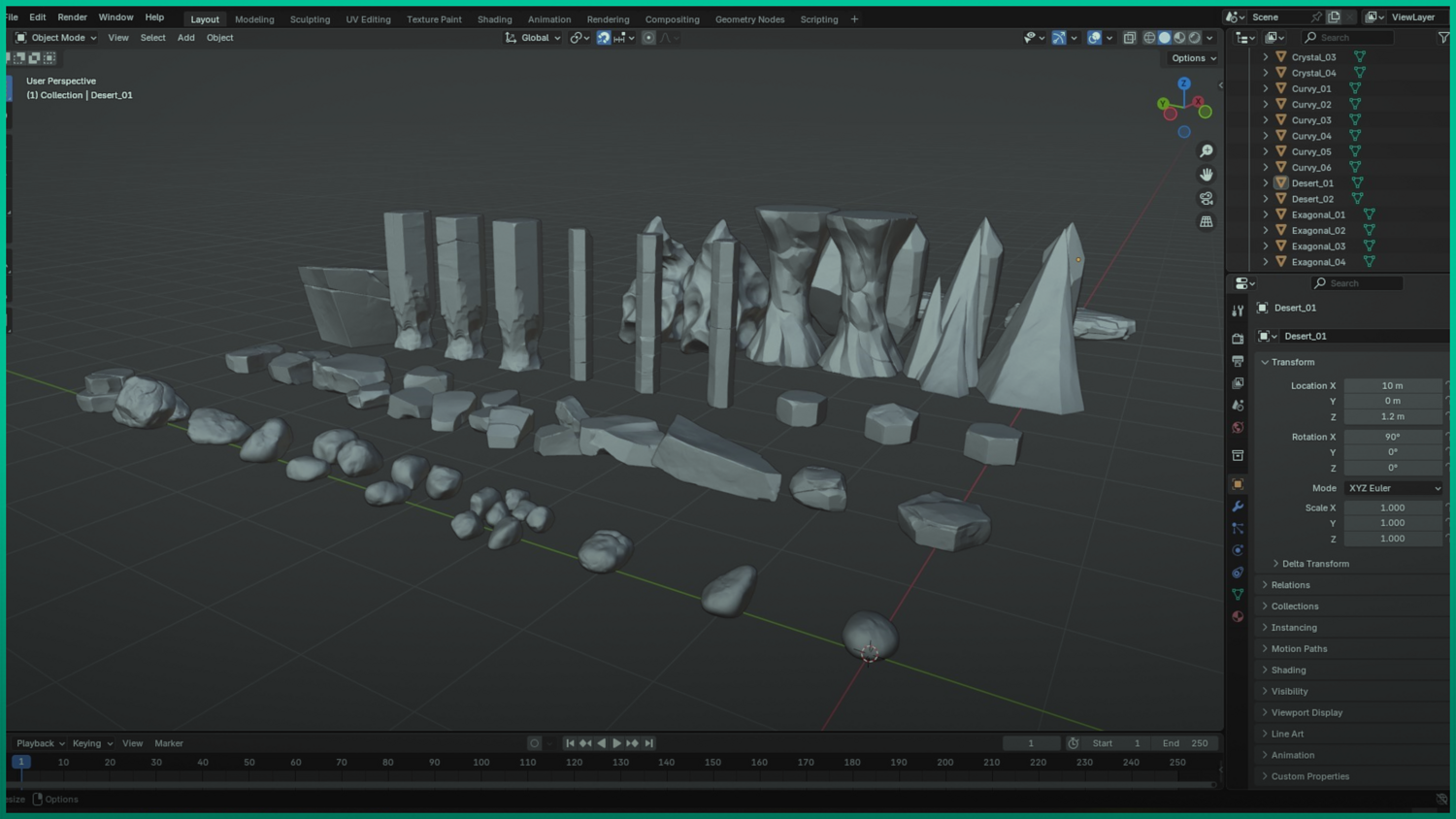Viewport: 1456px width, 819px height.
Task: Open the Scene properties tab
Action: [x=1238, y=406]
